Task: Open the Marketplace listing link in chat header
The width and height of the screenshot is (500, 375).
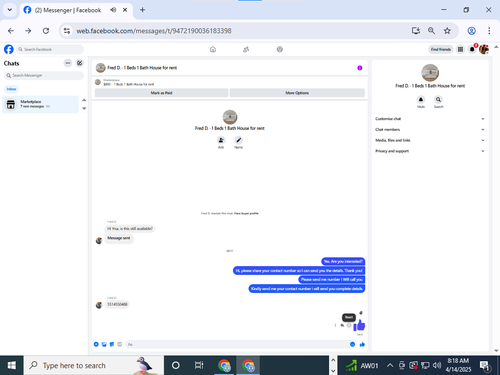Action: (129, 84)
